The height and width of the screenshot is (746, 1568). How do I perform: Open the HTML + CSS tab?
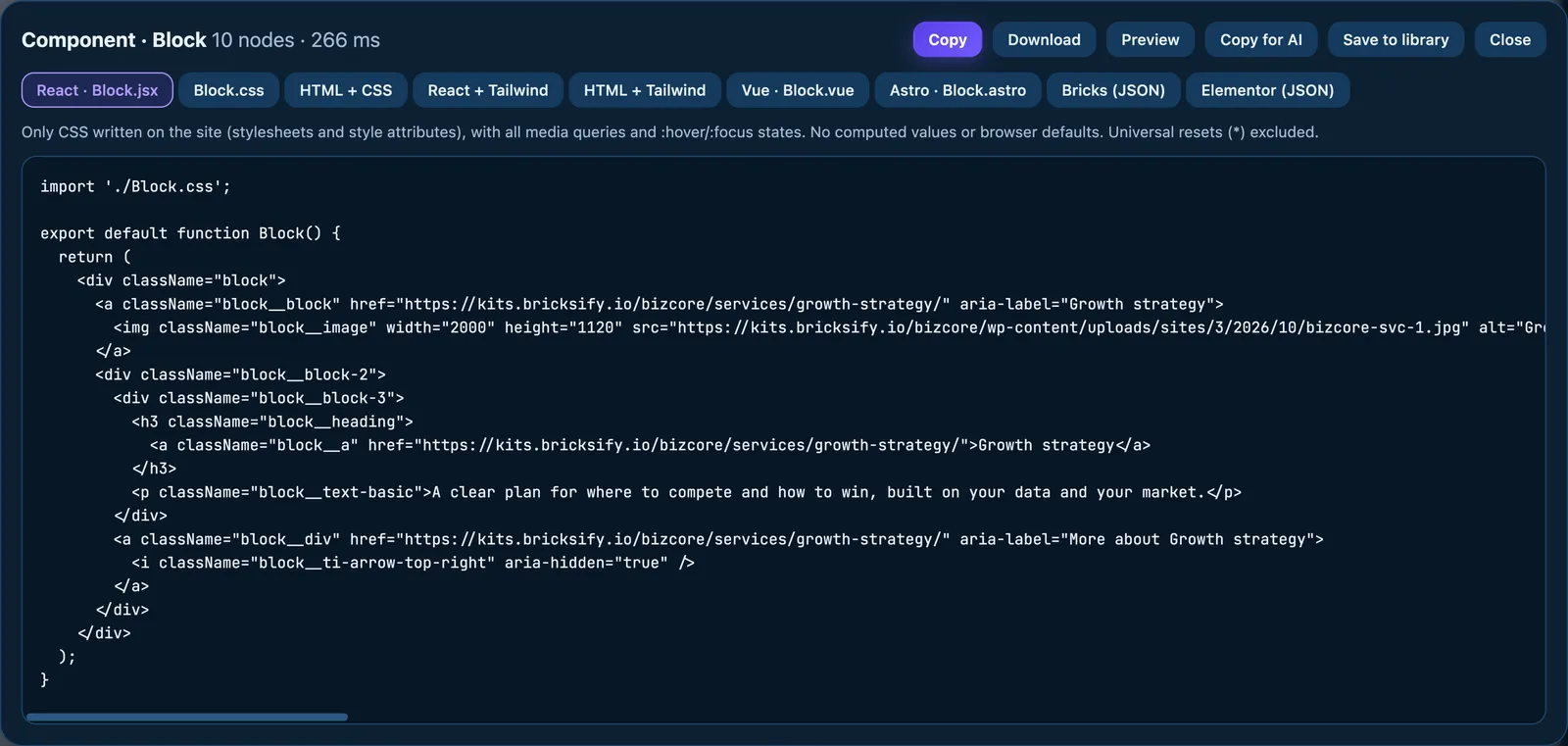coord(346,90)
